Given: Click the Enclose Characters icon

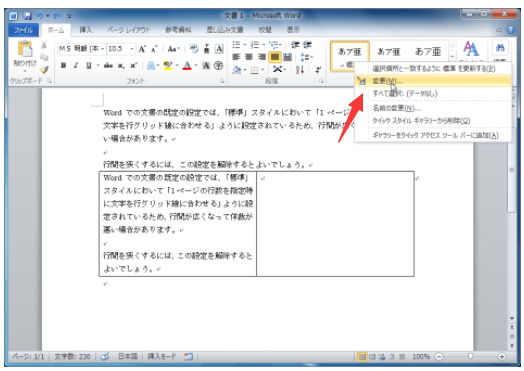Looking at the screenshot, I should click(x=219, y=66).
